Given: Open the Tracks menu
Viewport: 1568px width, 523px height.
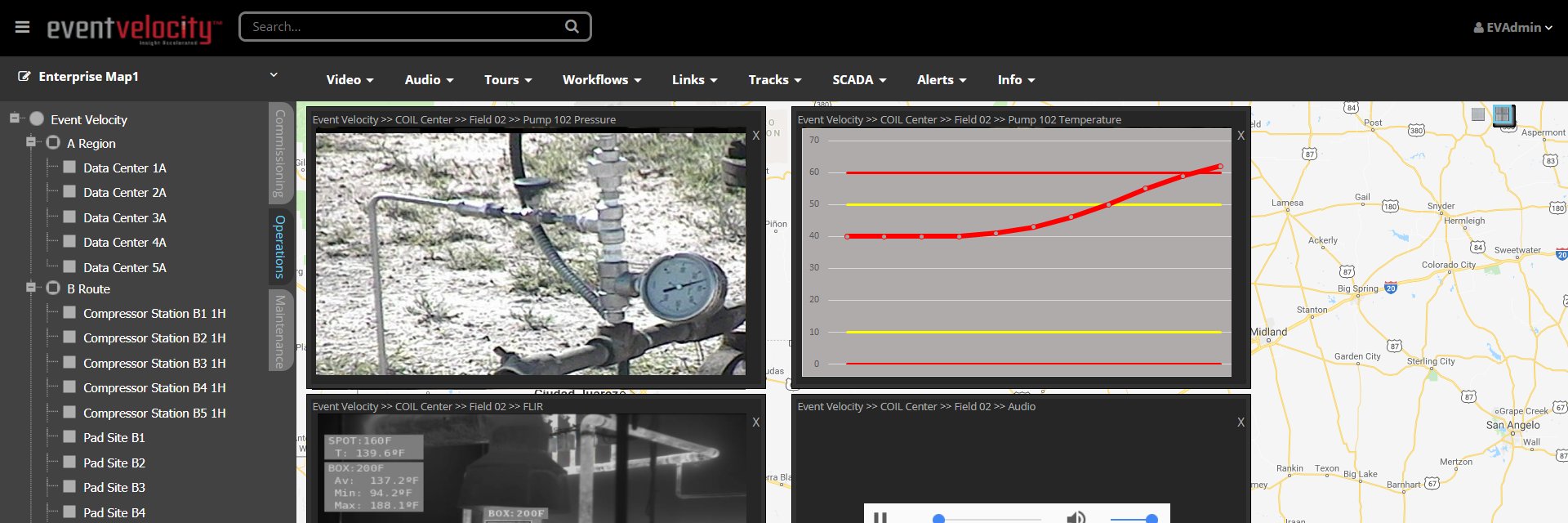Looking at the screenshot, I should tap(775, 79).
